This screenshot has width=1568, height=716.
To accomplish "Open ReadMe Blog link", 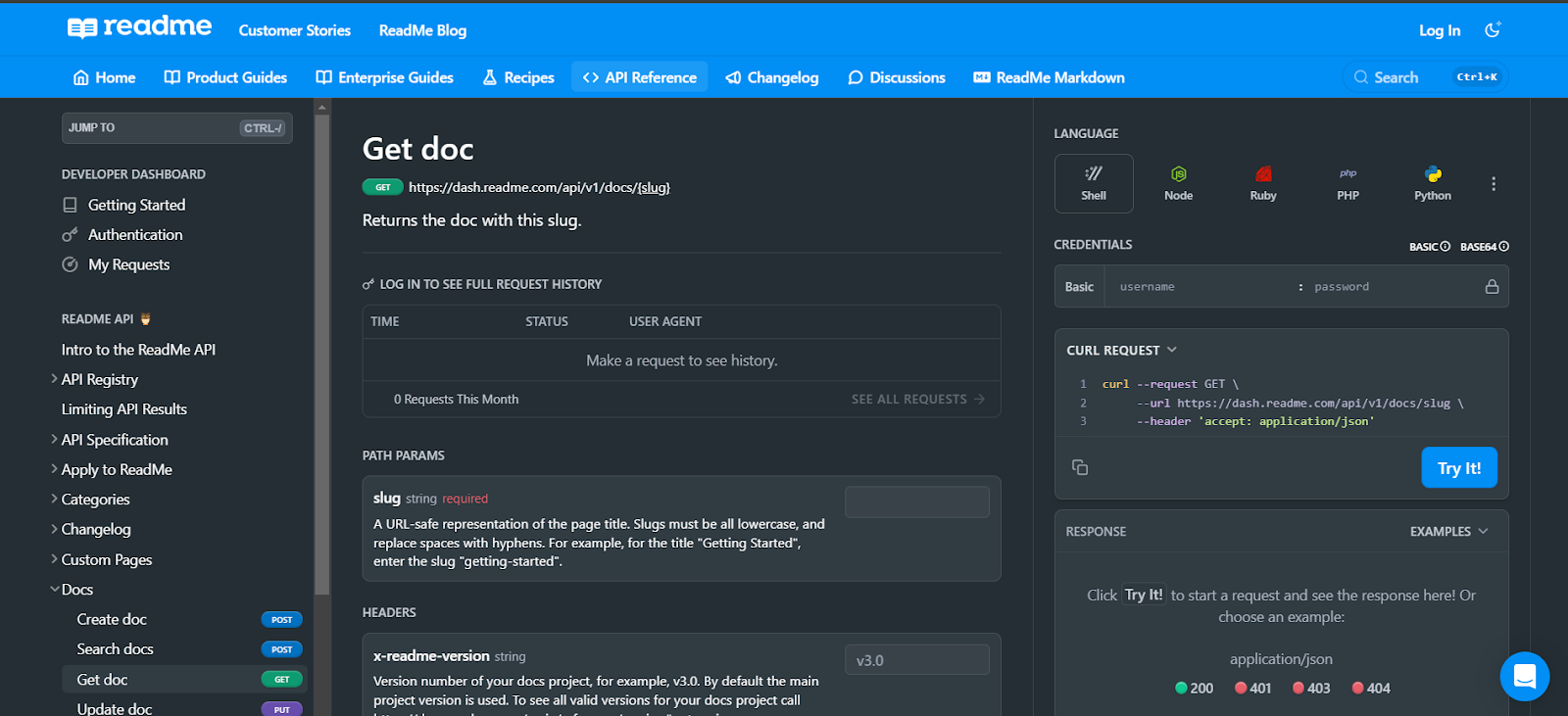I will coord(422,30).
